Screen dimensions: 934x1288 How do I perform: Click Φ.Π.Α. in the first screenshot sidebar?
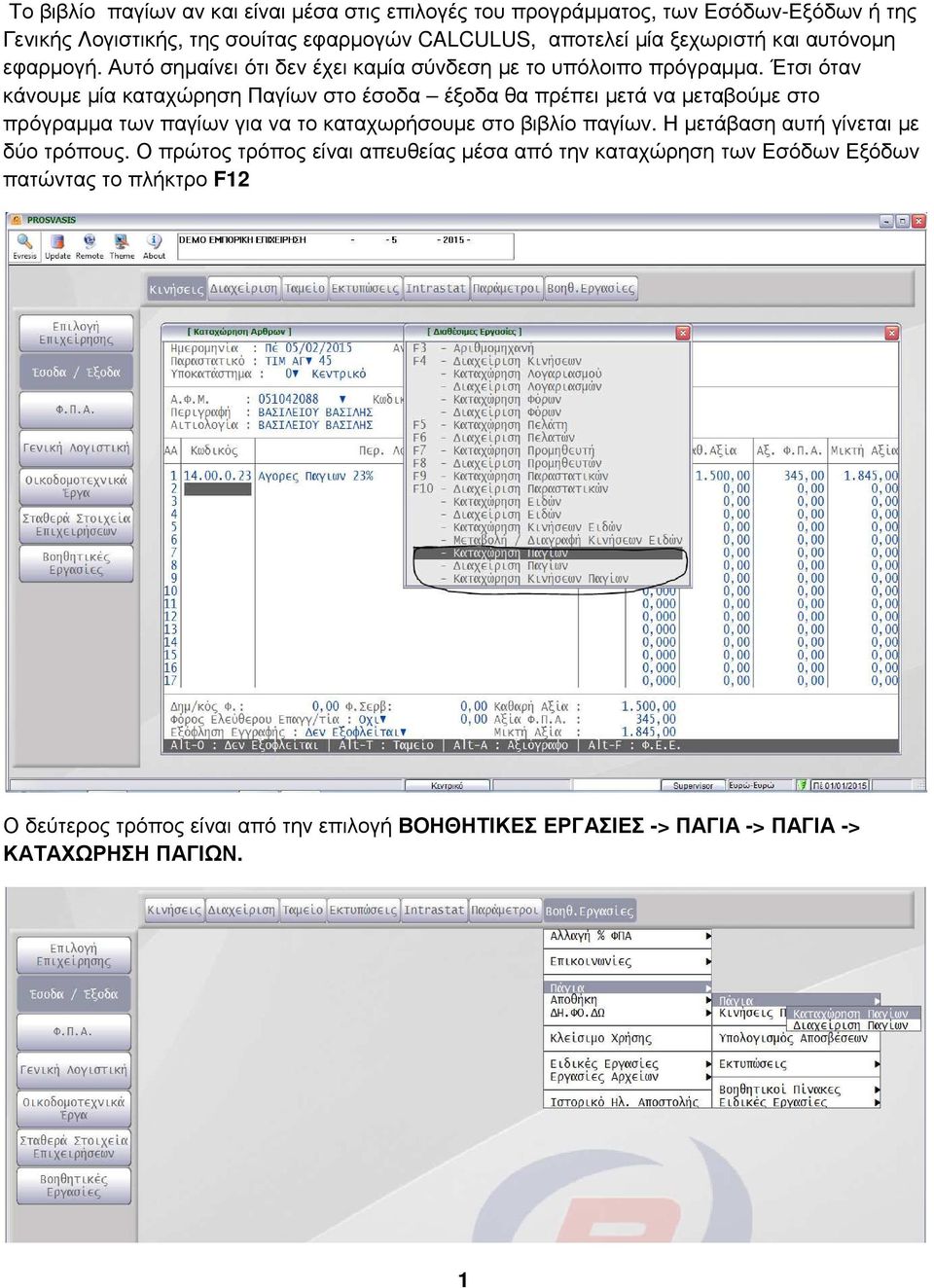(x=76, y=411)
